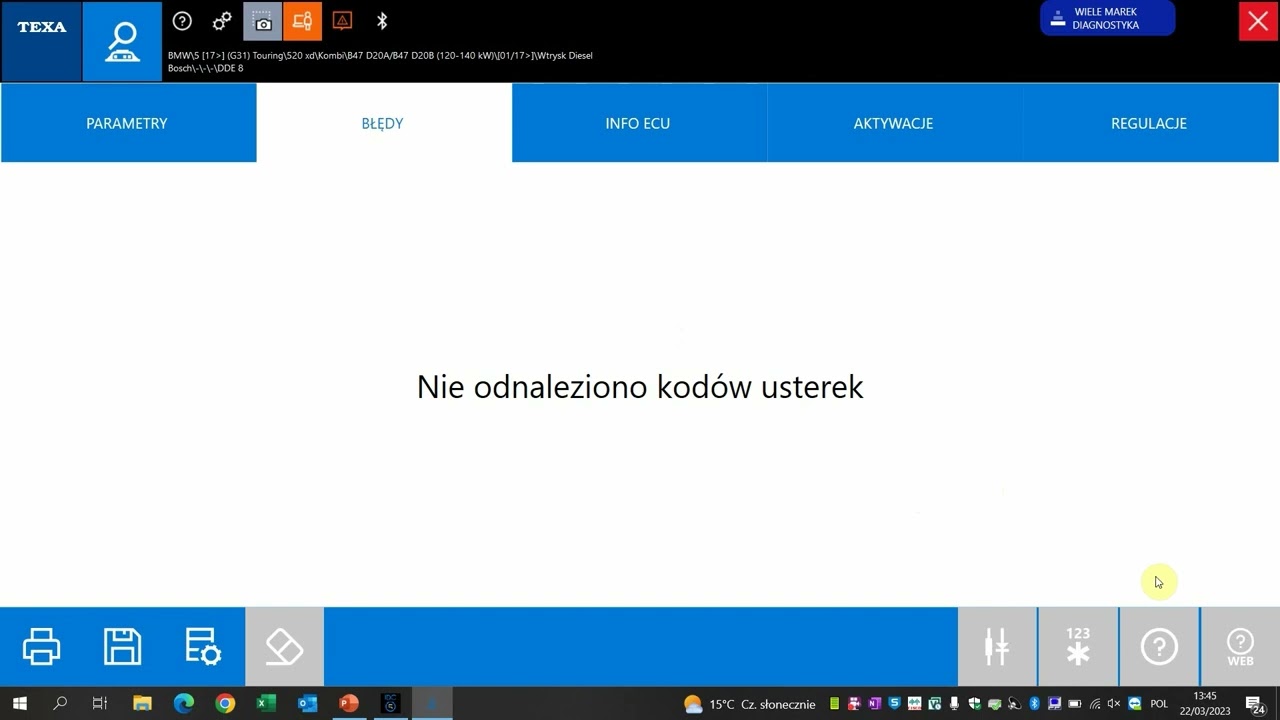Erase fault codes with eraser icon
Viewport: 1280px width, 720px height.
click(284, 647)
